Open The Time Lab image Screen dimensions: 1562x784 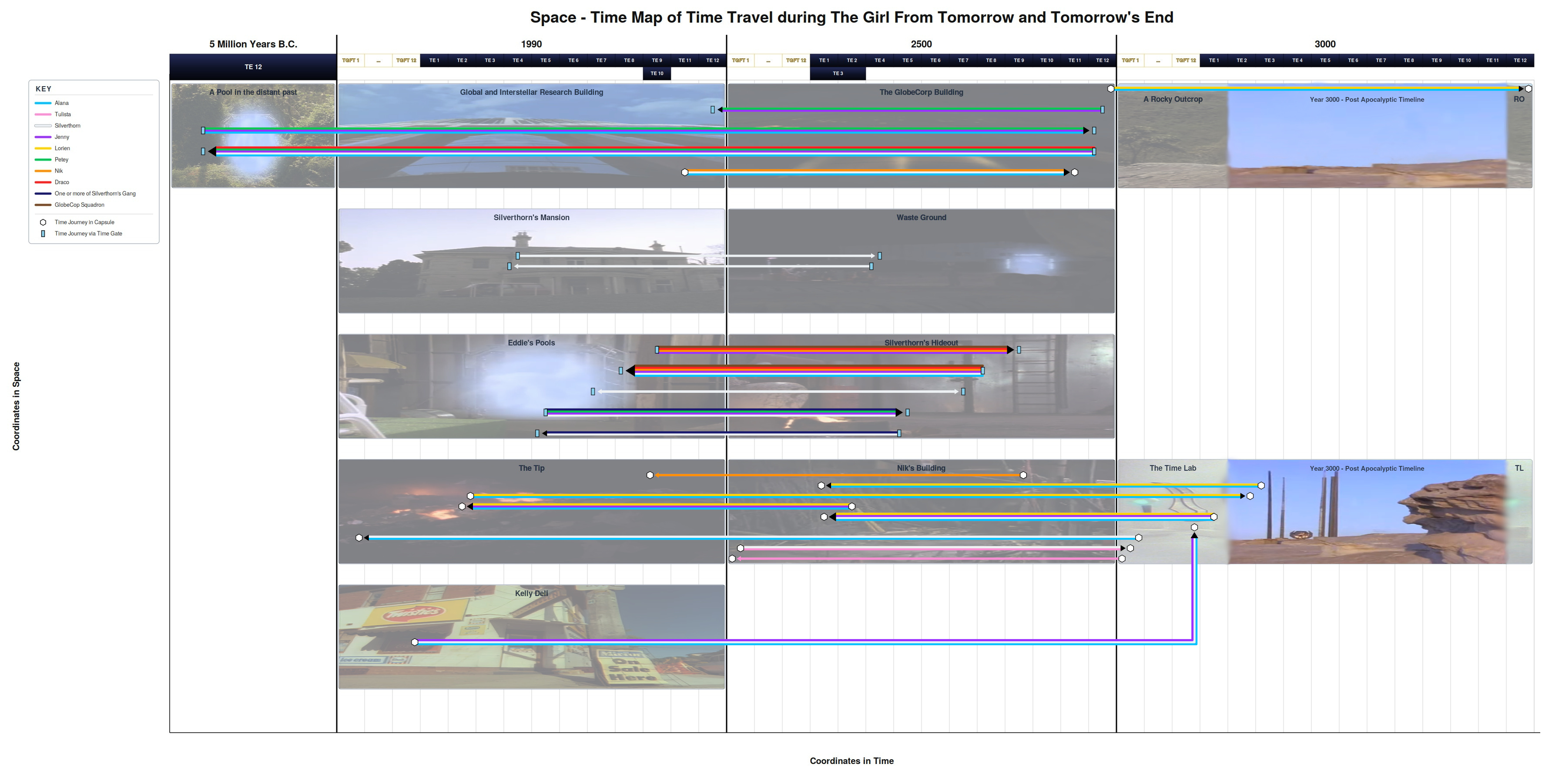click(1173, 512)
